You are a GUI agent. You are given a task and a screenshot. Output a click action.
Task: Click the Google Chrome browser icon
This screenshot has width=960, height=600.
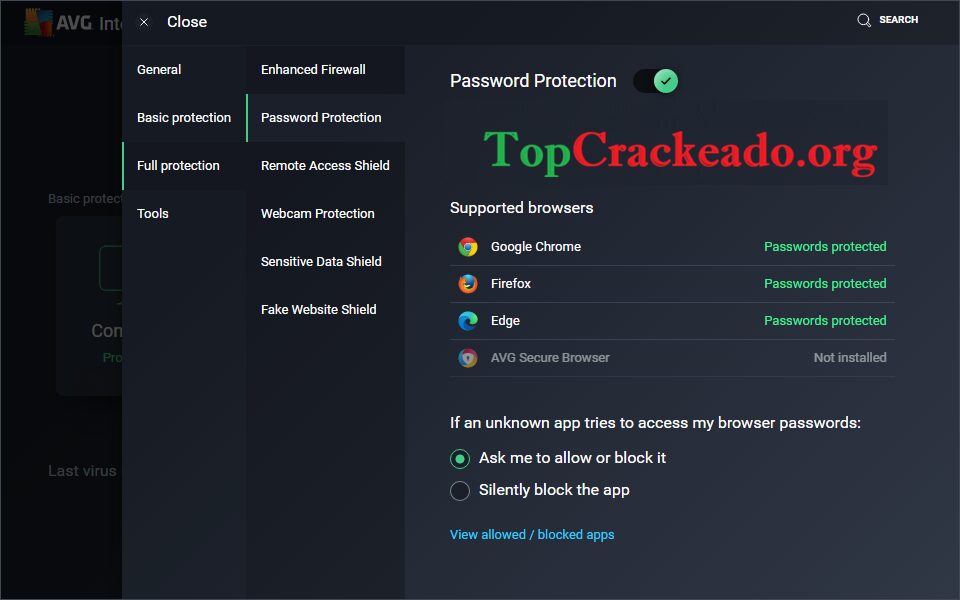tap(467, 246)
